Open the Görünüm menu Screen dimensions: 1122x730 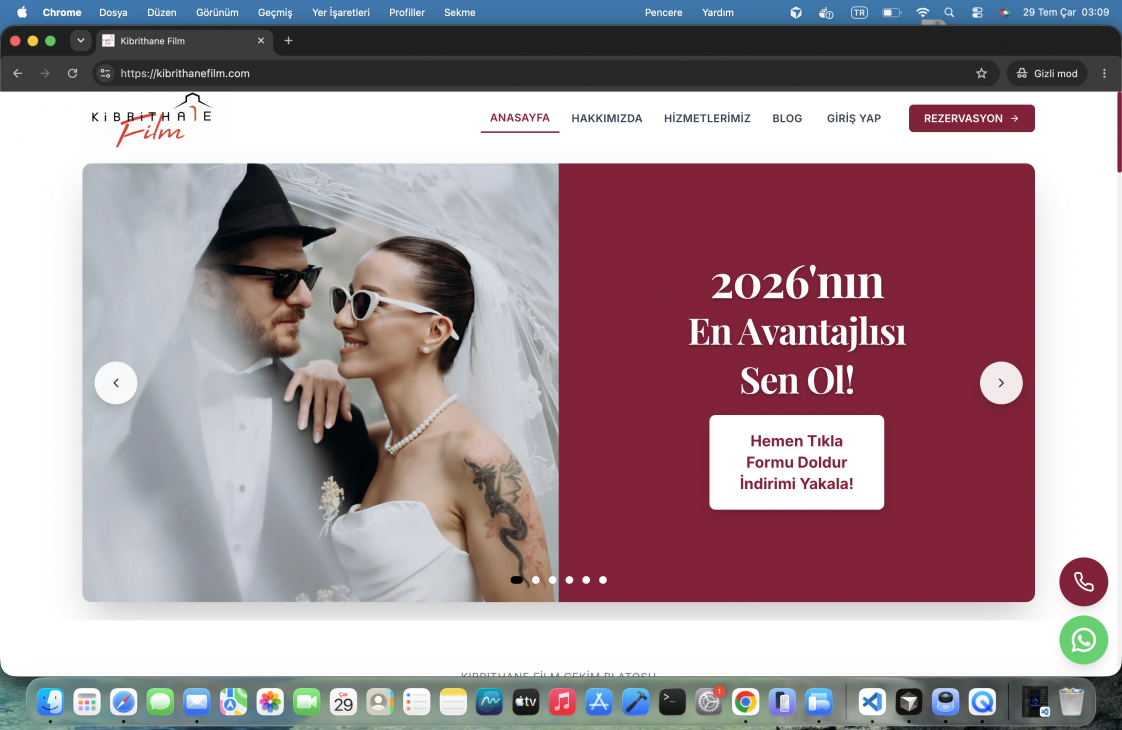click(x=218, y=12)
